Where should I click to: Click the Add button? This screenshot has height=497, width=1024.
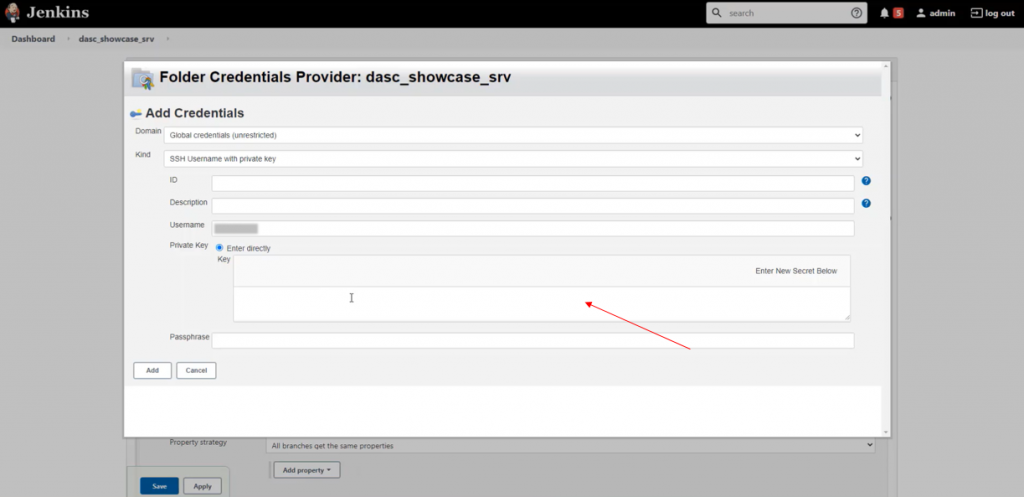pos(152,370)
